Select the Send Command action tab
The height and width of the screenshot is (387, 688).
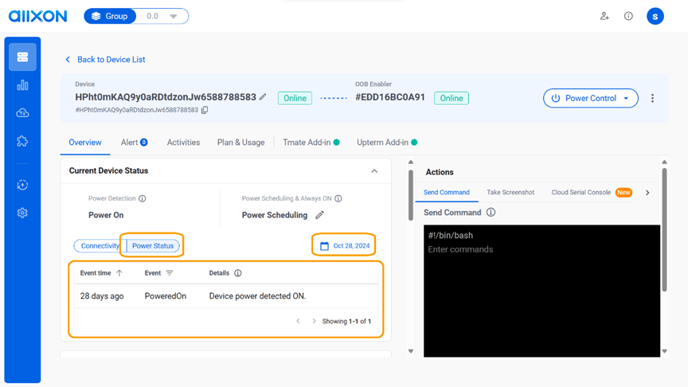click(x=446, y=193)
